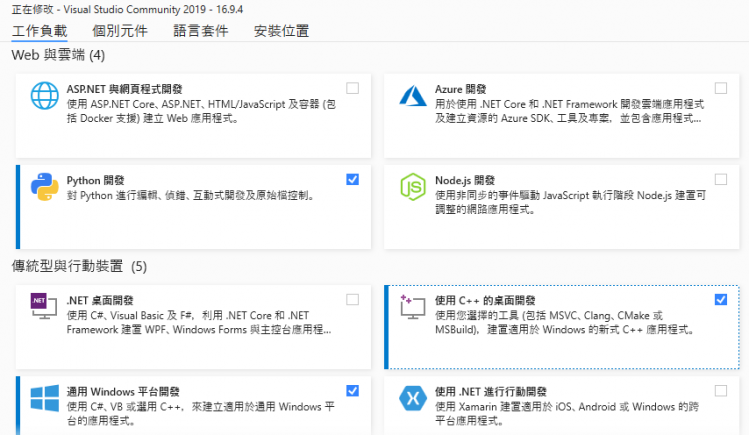This screenshot has height=435, width=749.
Task: Click the Xamarin mobile development icon
Action: pos(414,398)
